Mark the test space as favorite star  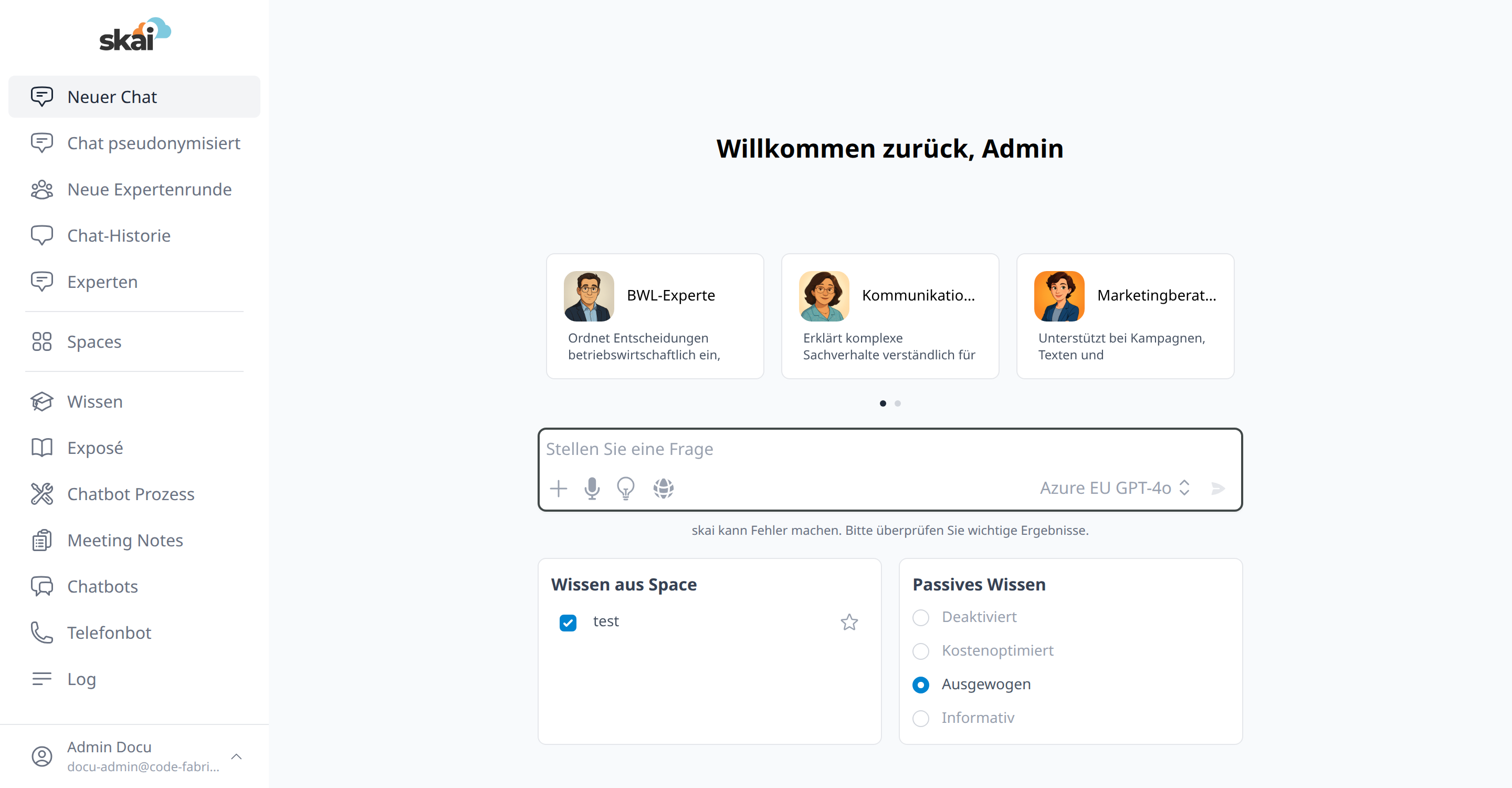click(x=849, y=622)
